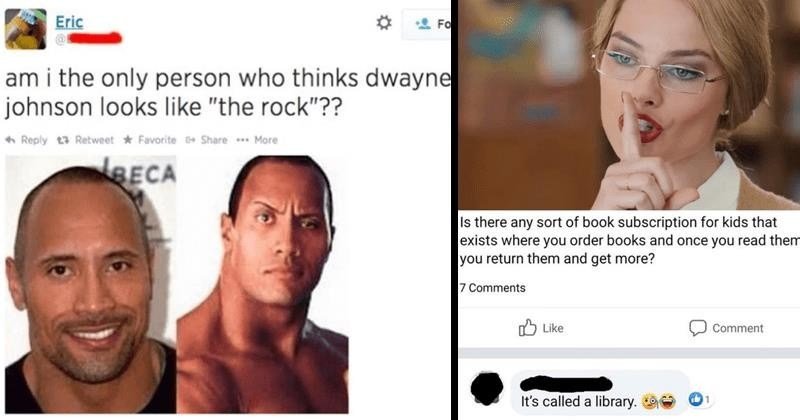Click the Follow button with person icon
This screenshot has height=420, width=800.
point(427,24)
